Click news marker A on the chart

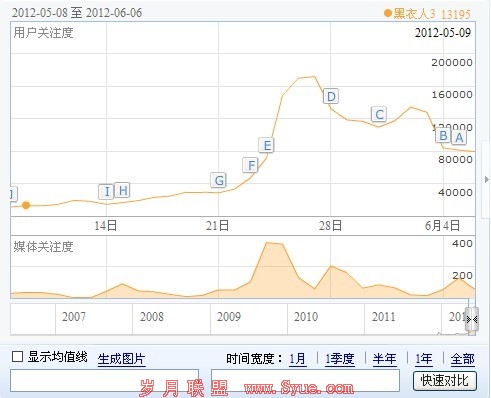(x=459, y=137)
